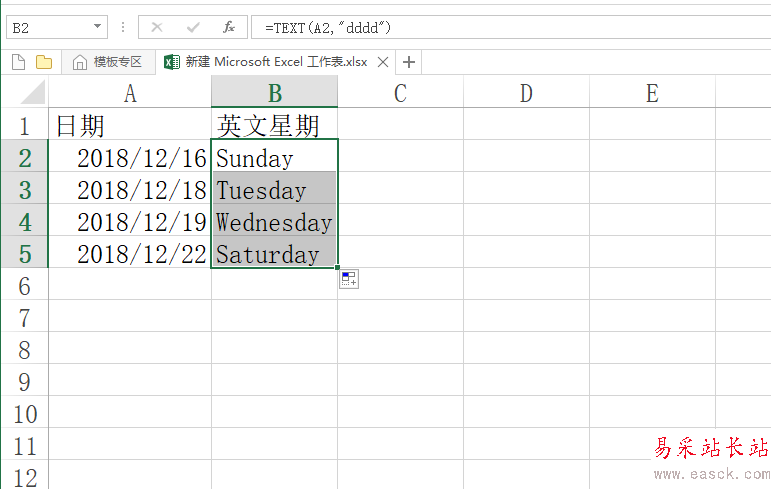Cancel the formula bar entry

(x=157, y=27)
